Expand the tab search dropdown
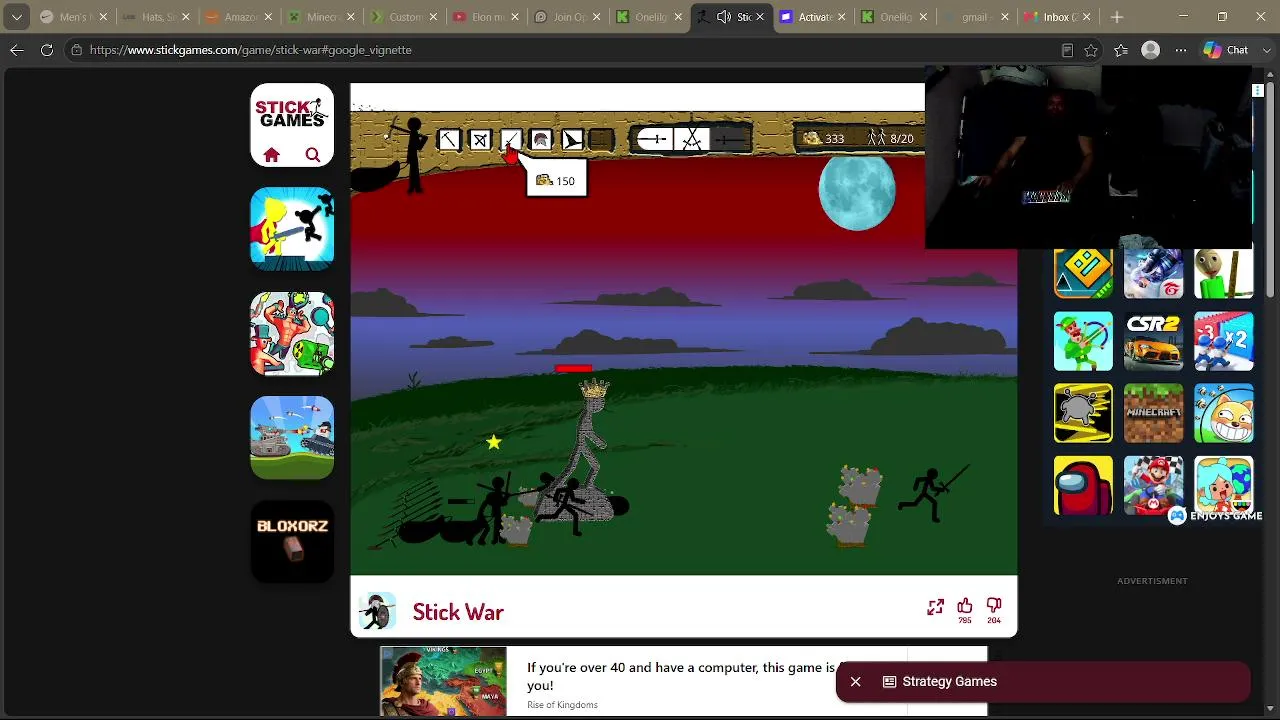Image resolution: width=1280 pixels, height=720 pixels. point(17,17)
